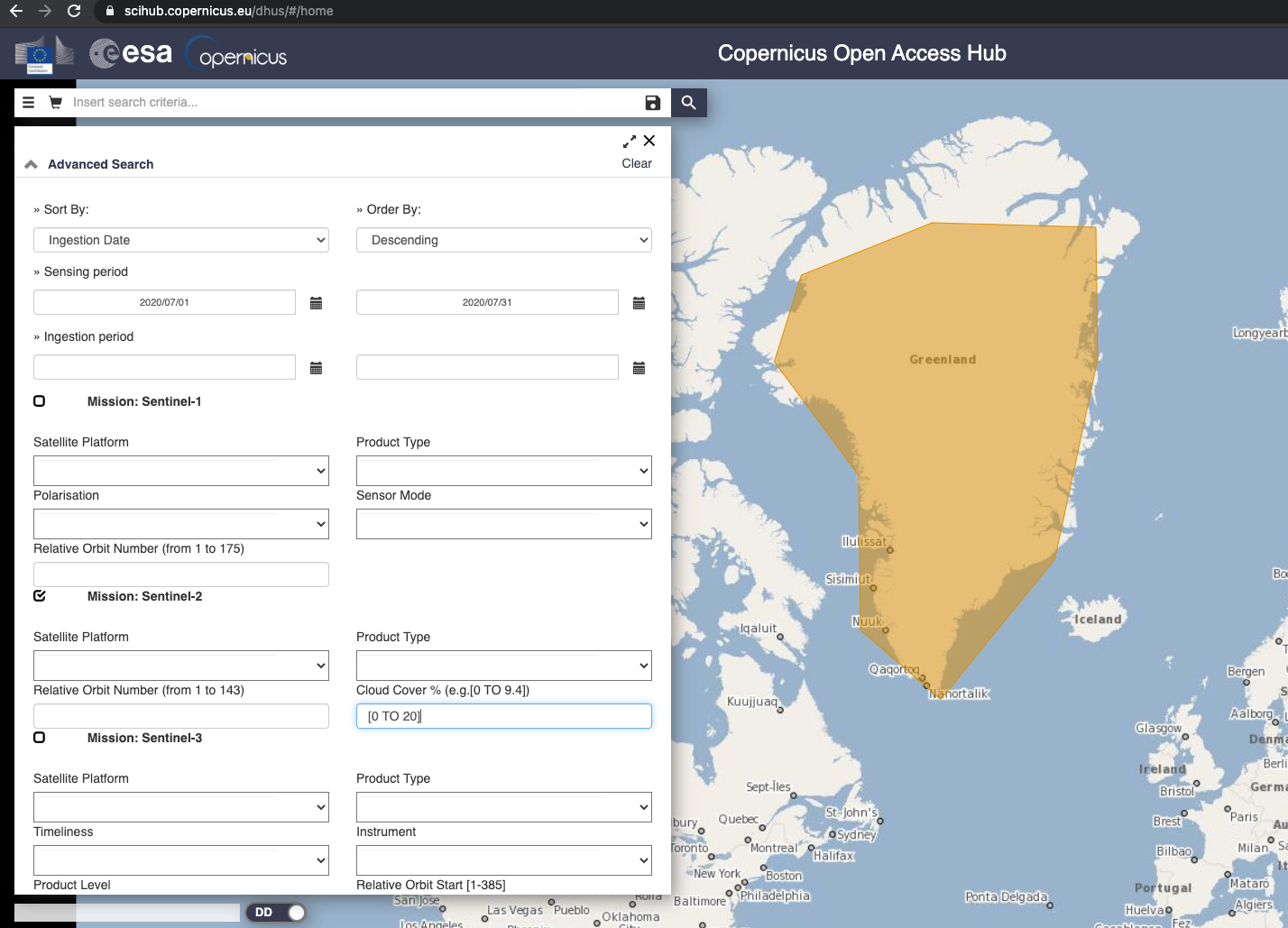The height and width of the screenshot is (928, 1288).
Task: Expand Sentinel-2 Product Type dropdown
Action: (x=503, y=666)
